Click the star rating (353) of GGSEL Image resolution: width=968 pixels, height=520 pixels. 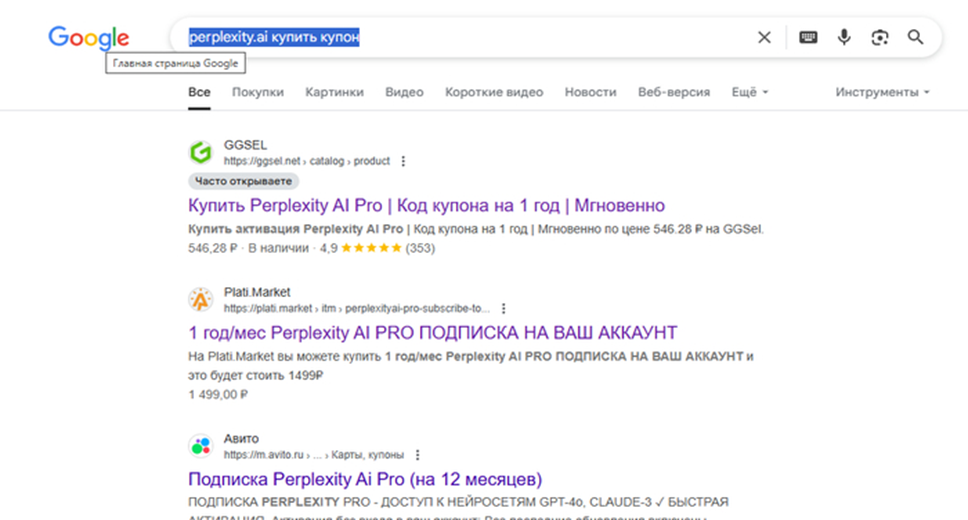click(377, 248)
